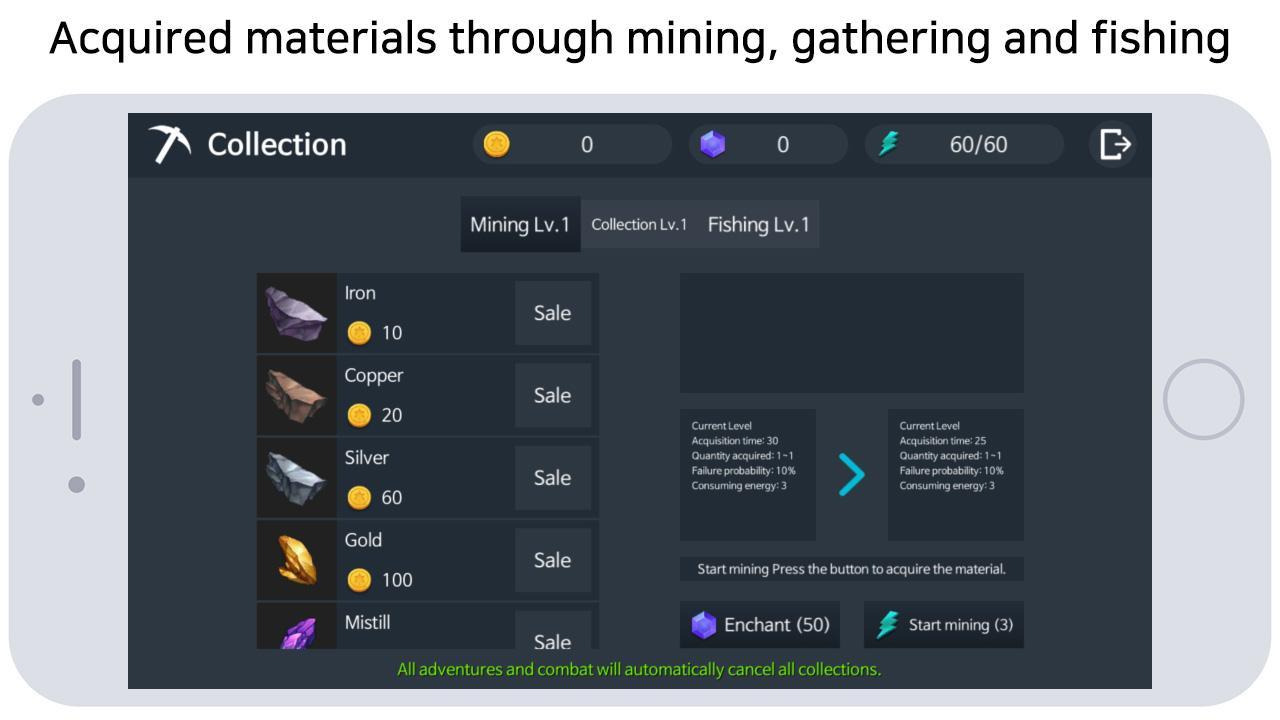Tap the green lightning energy icon
The width and height of the screenshot is (1280, 720).
[x=888, y=144]
